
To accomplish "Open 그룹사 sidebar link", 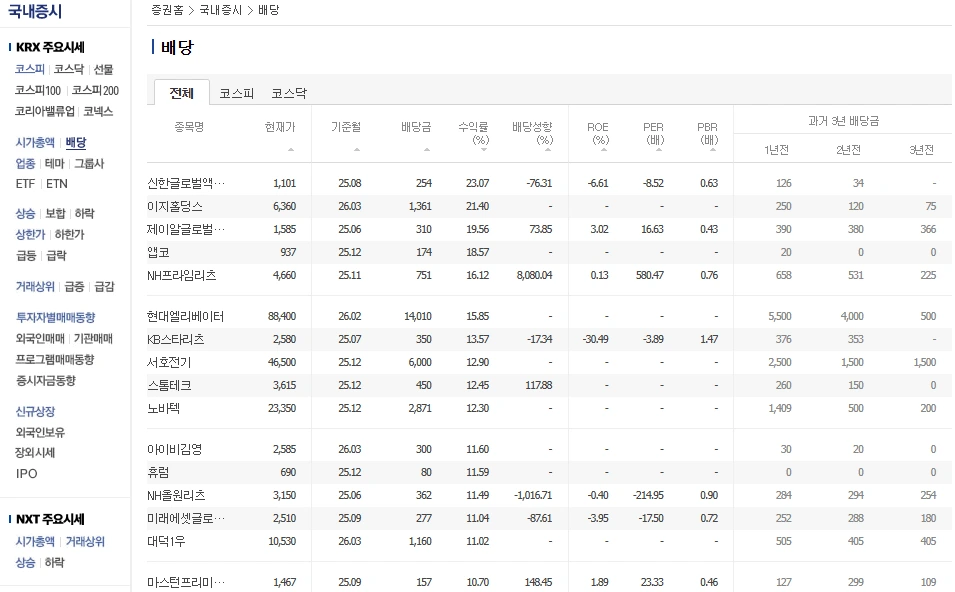I will (89, 163).
